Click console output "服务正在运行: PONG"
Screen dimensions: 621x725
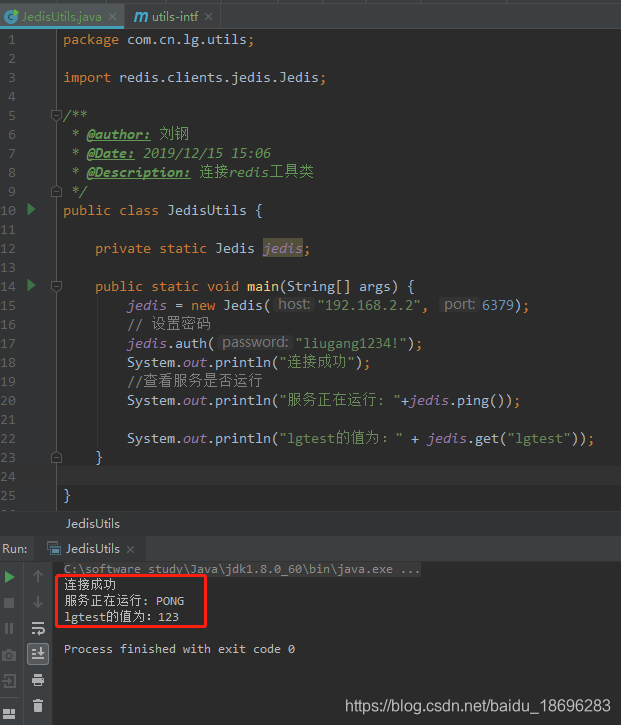(124, 601)
